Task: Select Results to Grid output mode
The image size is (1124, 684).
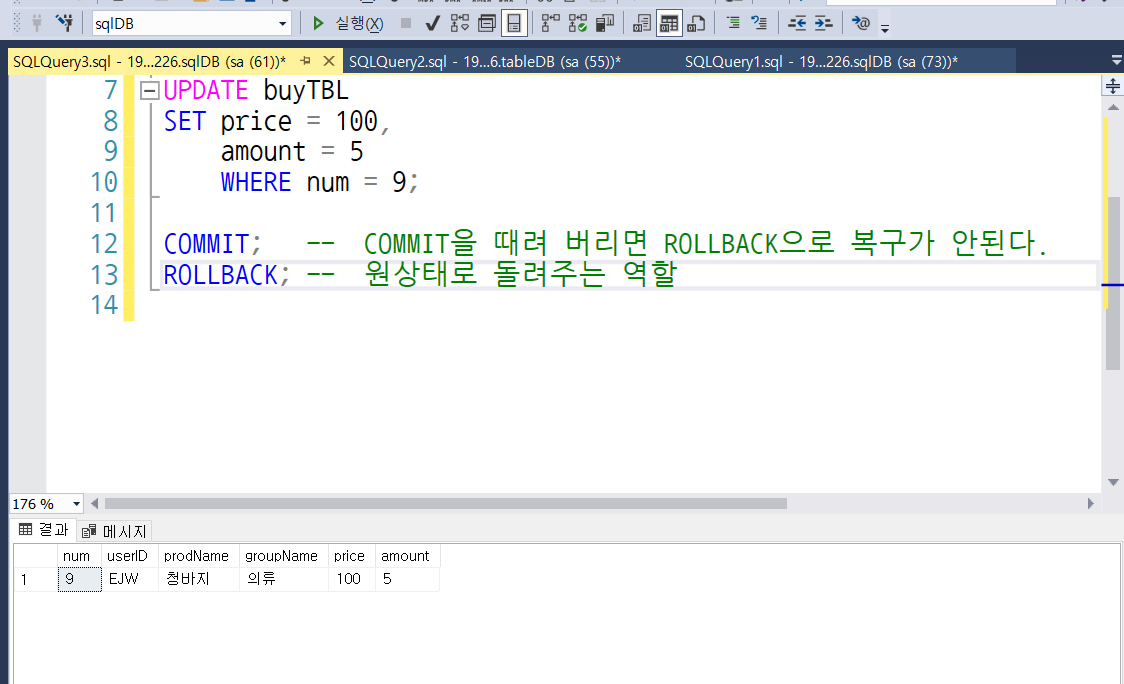Action: click(669, 24)
